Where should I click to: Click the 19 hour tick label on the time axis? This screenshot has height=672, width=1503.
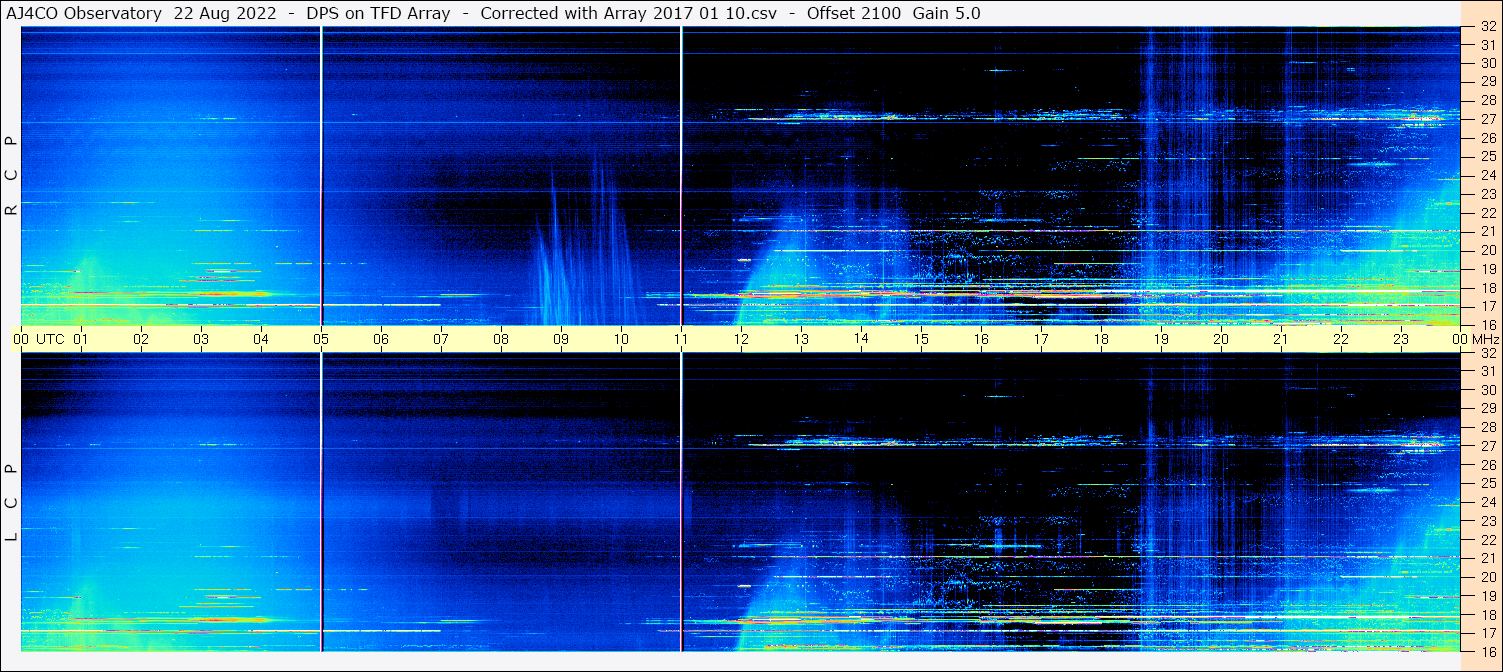pyautogui.click(x=1161, y=339)
